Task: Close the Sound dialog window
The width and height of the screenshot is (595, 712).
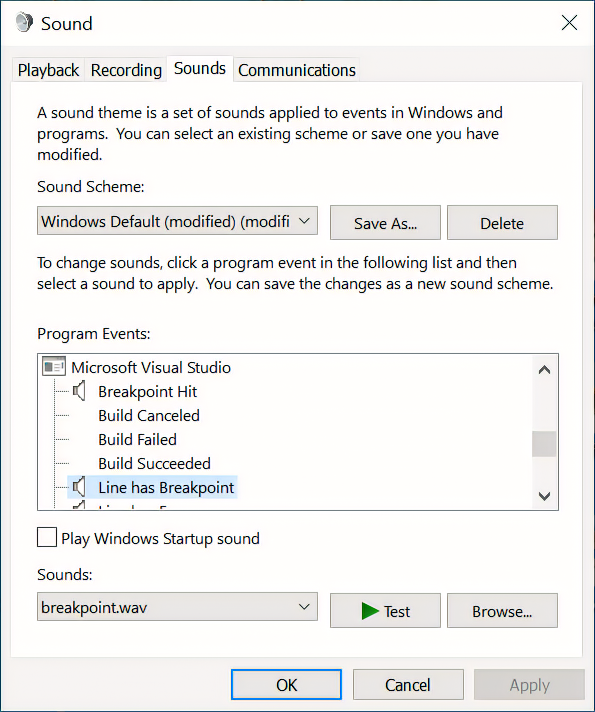Action: (x=569, y=22)
